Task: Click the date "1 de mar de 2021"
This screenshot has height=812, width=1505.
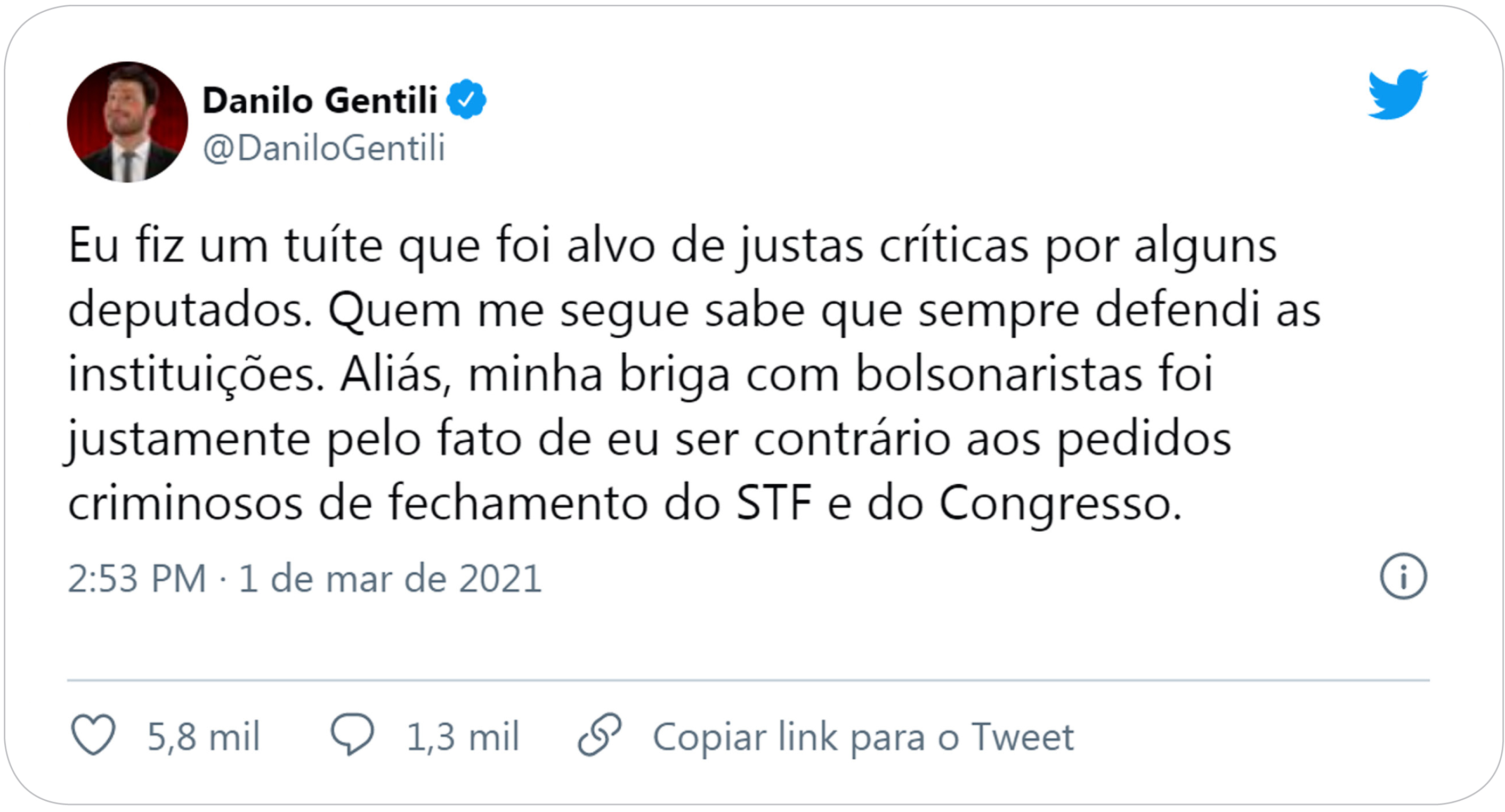Action: tap(390, 578)
